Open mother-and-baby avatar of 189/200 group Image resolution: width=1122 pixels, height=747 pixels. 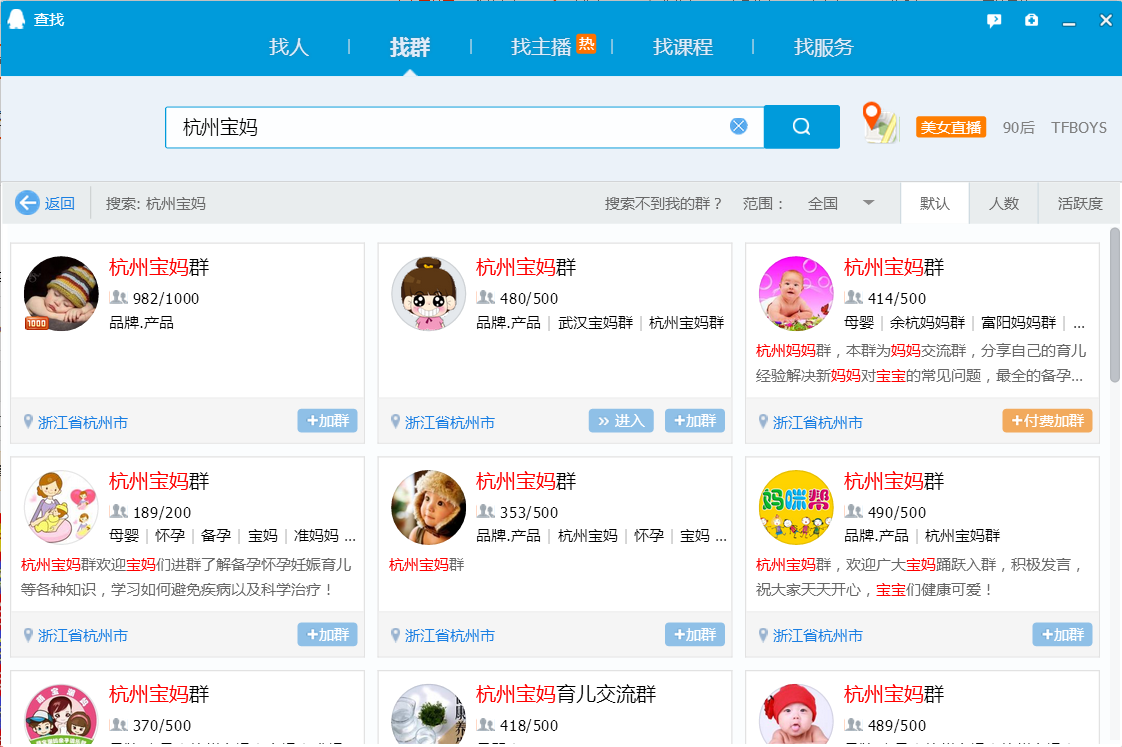(x=61, y=507)
